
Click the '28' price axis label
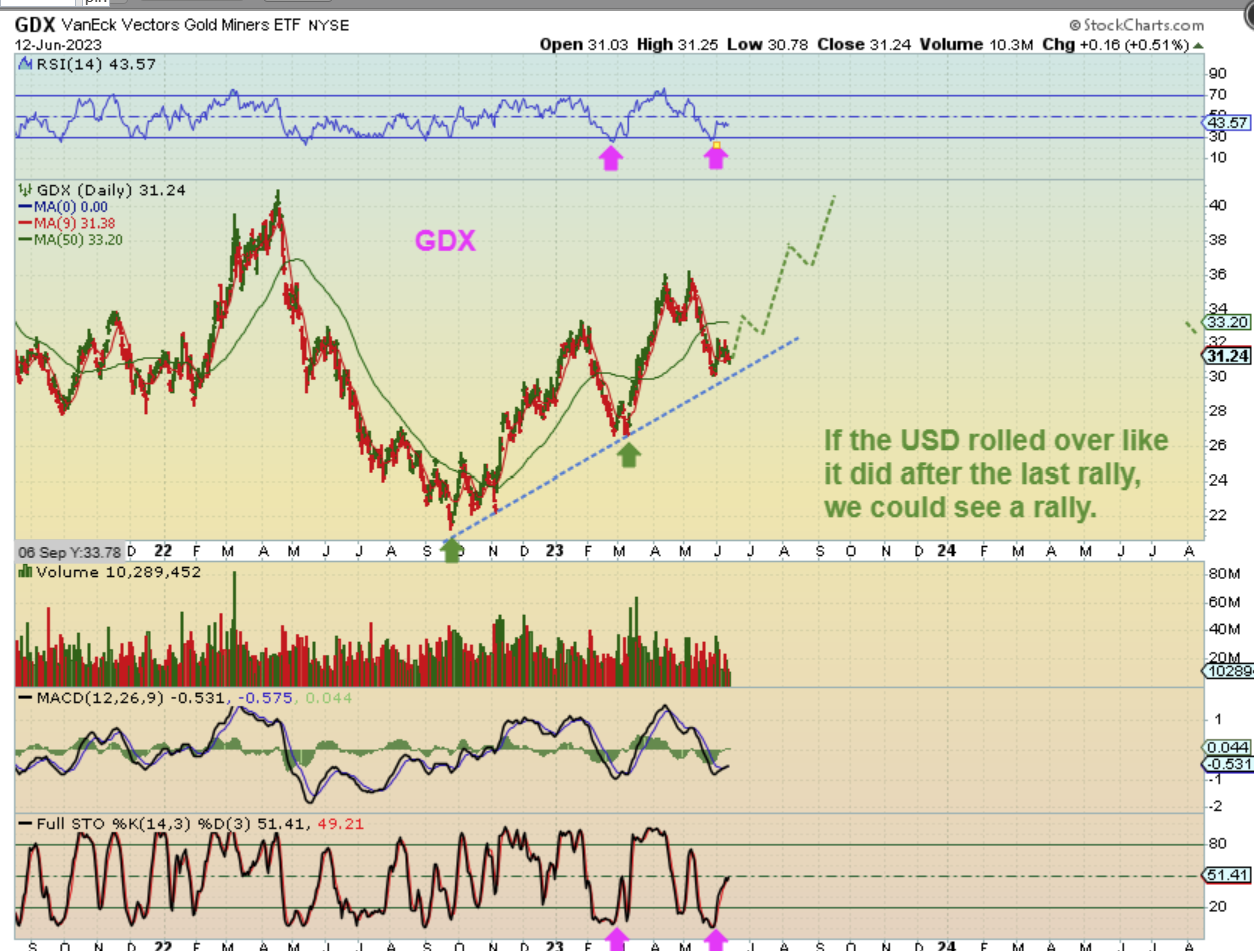coord(1217,411)
